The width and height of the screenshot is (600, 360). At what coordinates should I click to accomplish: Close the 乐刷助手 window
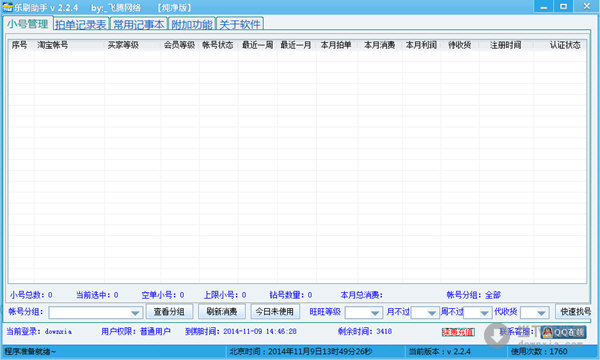click(x=587, y=7)
